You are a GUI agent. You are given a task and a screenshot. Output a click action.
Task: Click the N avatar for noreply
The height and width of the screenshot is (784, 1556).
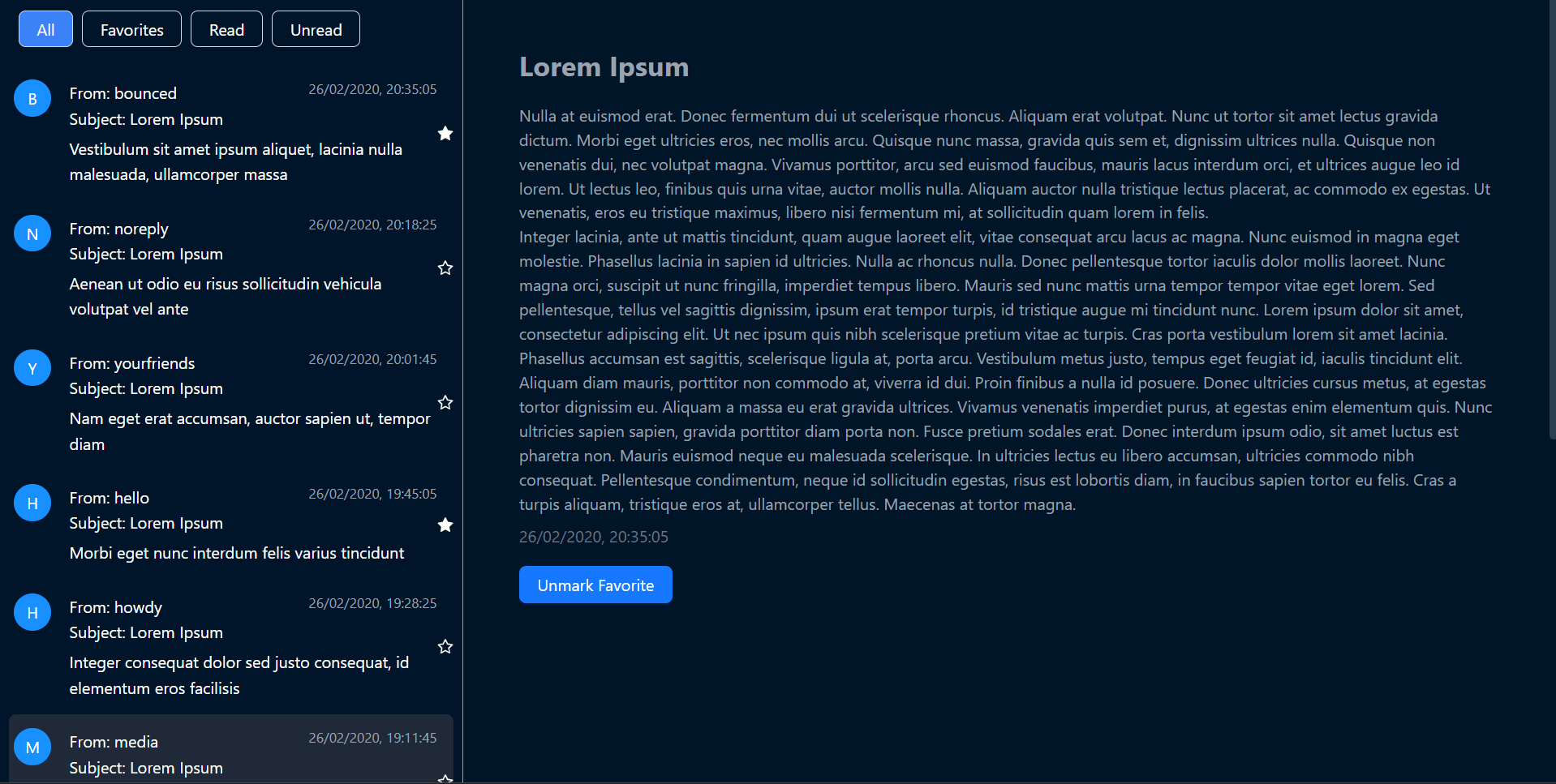(32, 233)
